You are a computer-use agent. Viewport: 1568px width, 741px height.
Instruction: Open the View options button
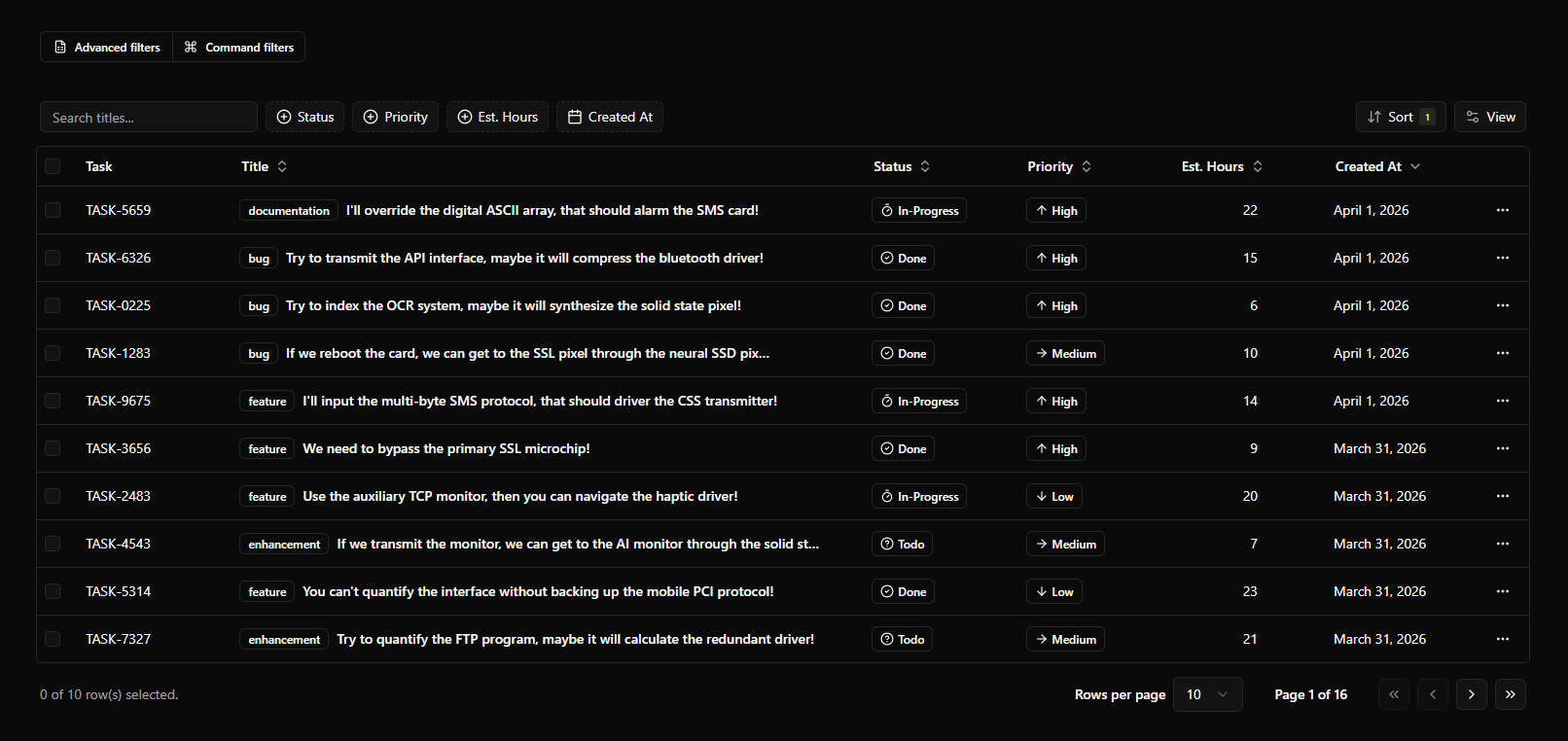[1489, 117]
